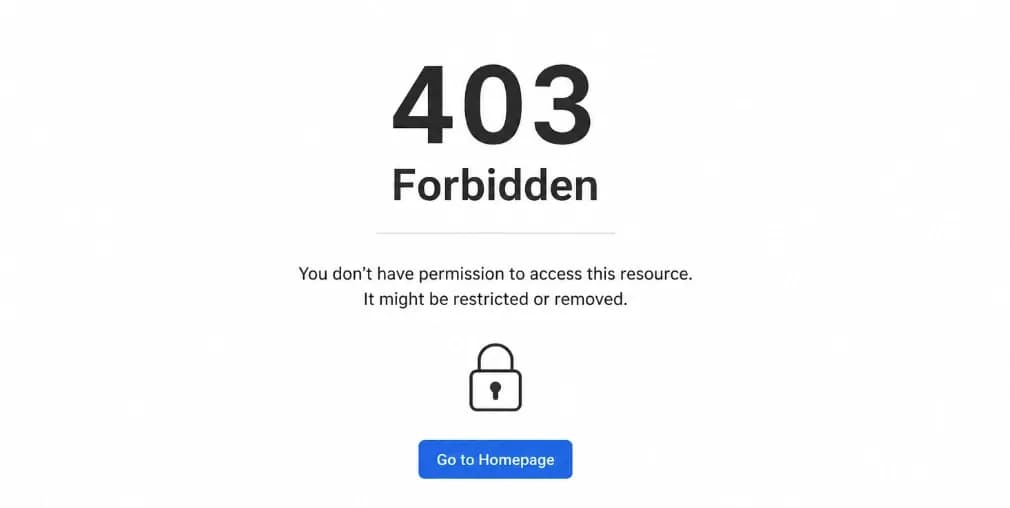The height and width of the screenshot is (508, 1010).
Task: Click the digit 0 in 403
Action: coord(492,104)
